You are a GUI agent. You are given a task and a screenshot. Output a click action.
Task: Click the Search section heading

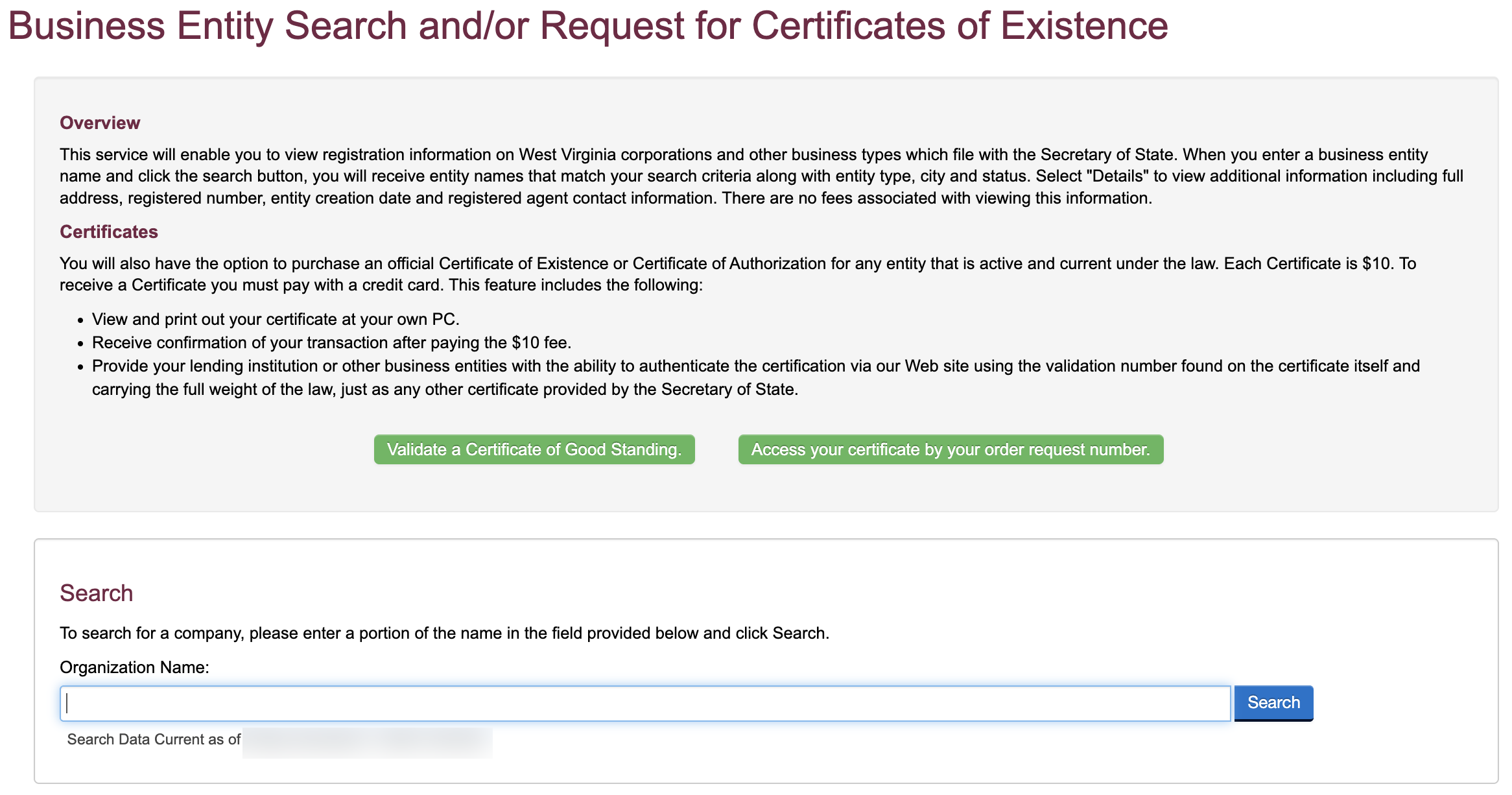pyautogui.click(x=96, y=593)
